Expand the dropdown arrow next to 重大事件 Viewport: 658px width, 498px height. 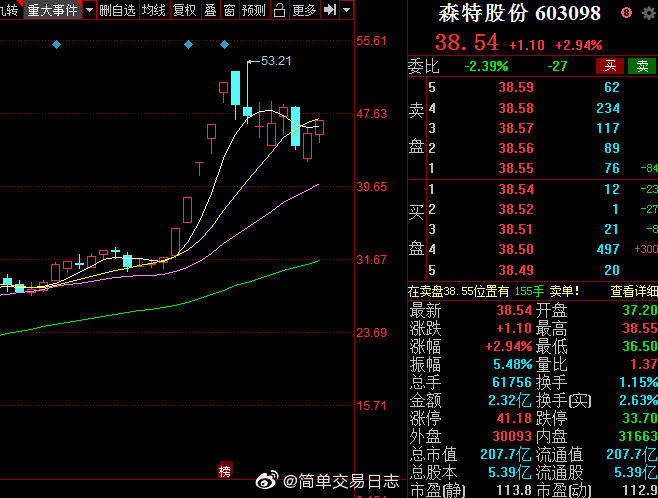point(89,10)
